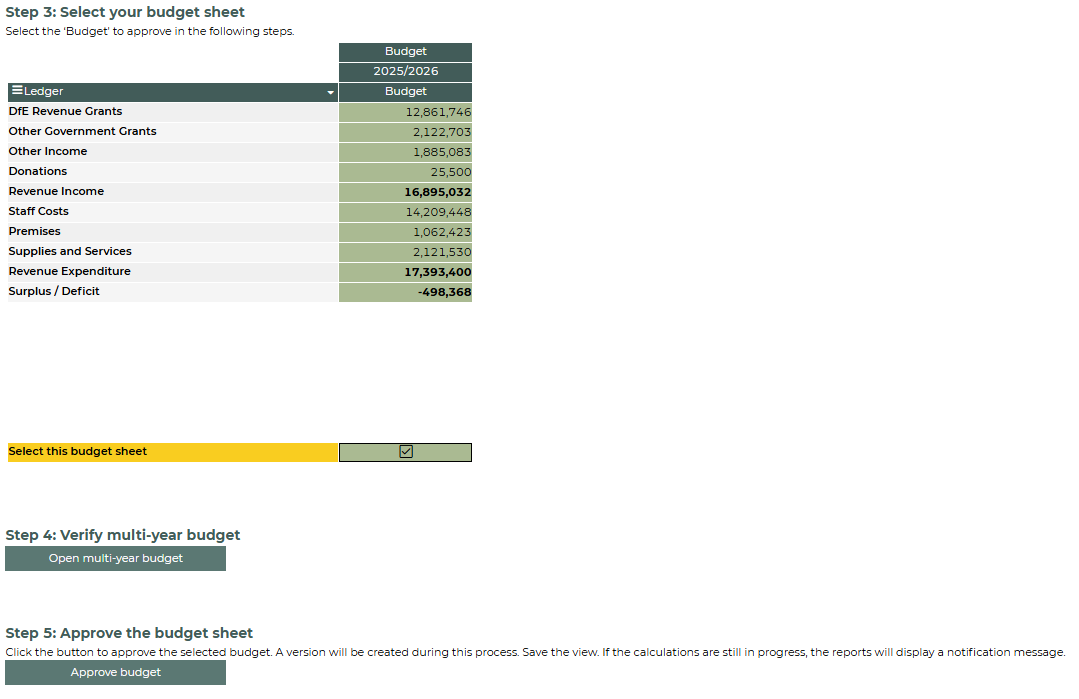Open the multi-year budget
1079x699 pixels.
click(115, 558)
